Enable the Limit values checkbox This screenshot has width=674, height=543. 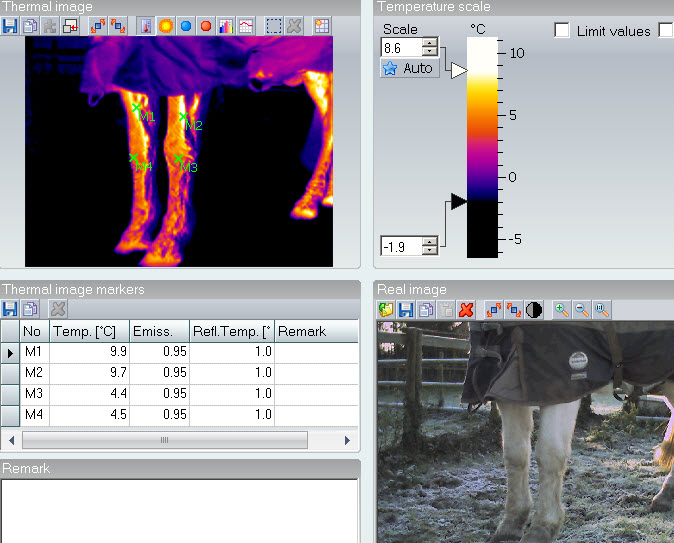point(562,31)
